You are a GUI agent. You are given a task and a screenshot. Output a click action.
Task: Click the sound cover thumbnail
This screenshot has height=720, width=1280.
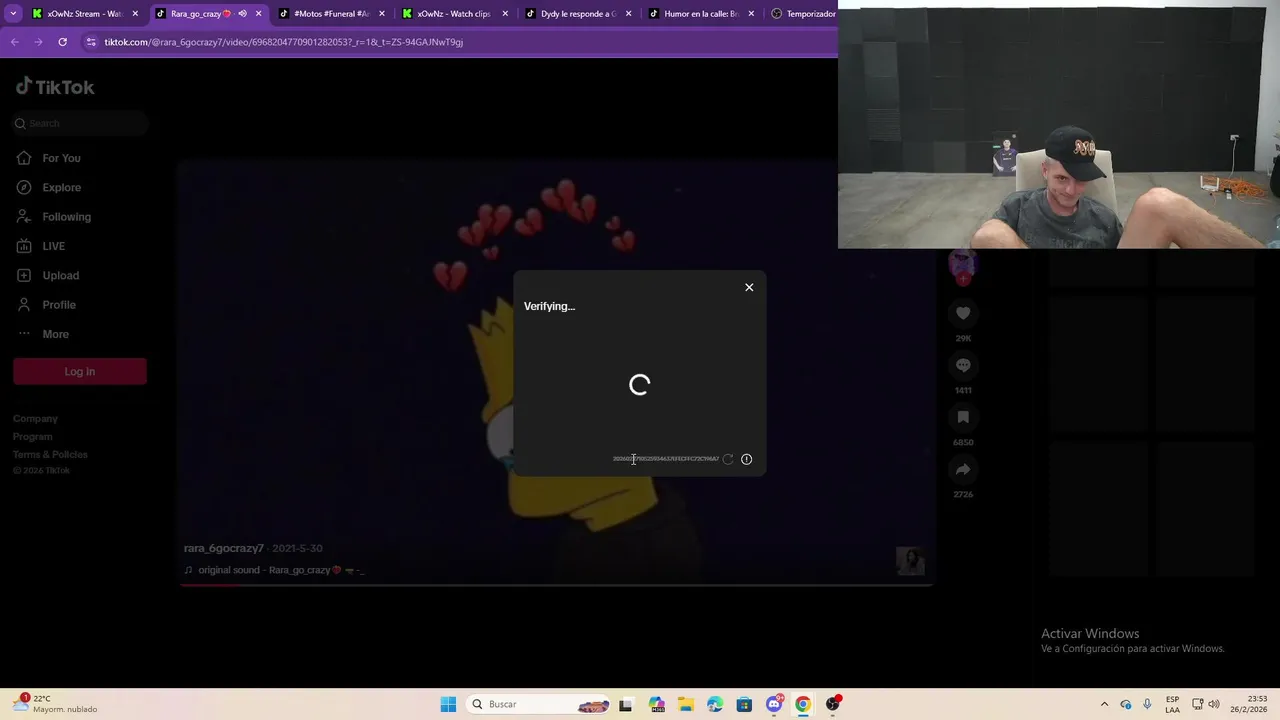pos(910,561)
